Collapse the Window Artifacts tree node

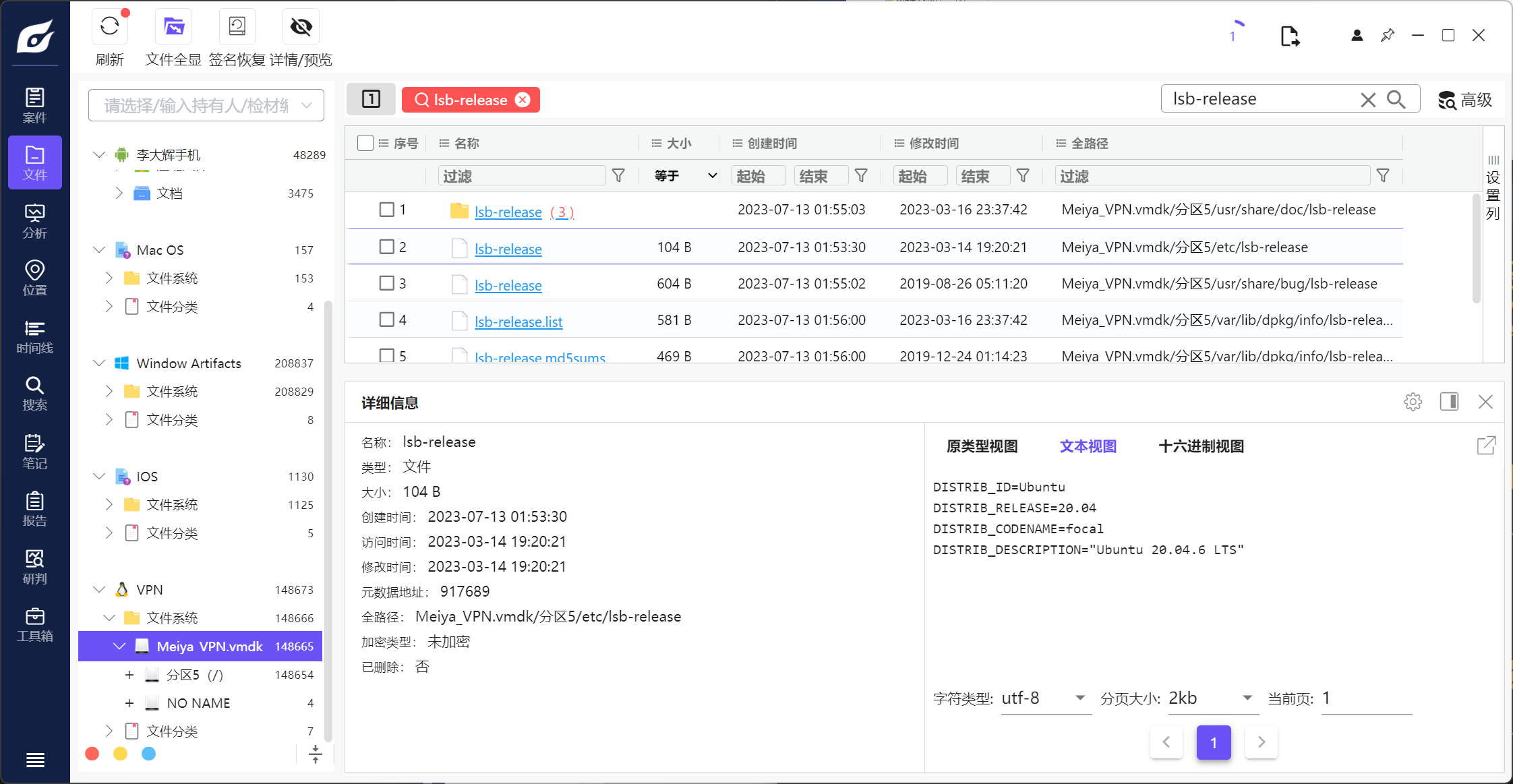(99, 363)
